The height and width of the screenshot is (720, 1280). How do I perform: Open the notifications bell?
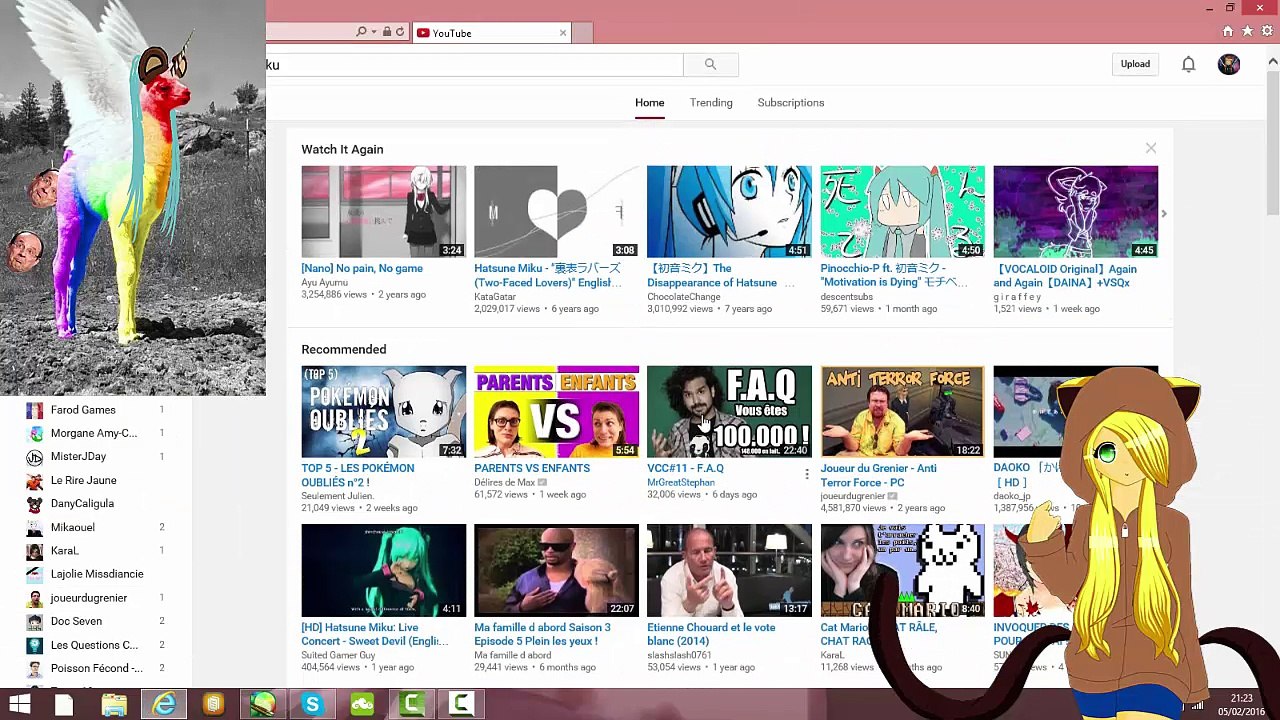point(1188,64)
